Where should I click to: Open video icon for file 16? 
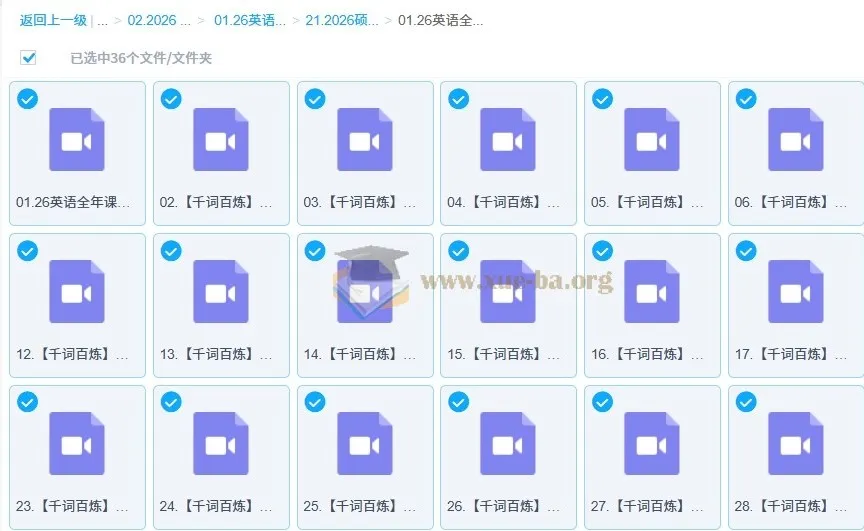click(x=651, y=292)
